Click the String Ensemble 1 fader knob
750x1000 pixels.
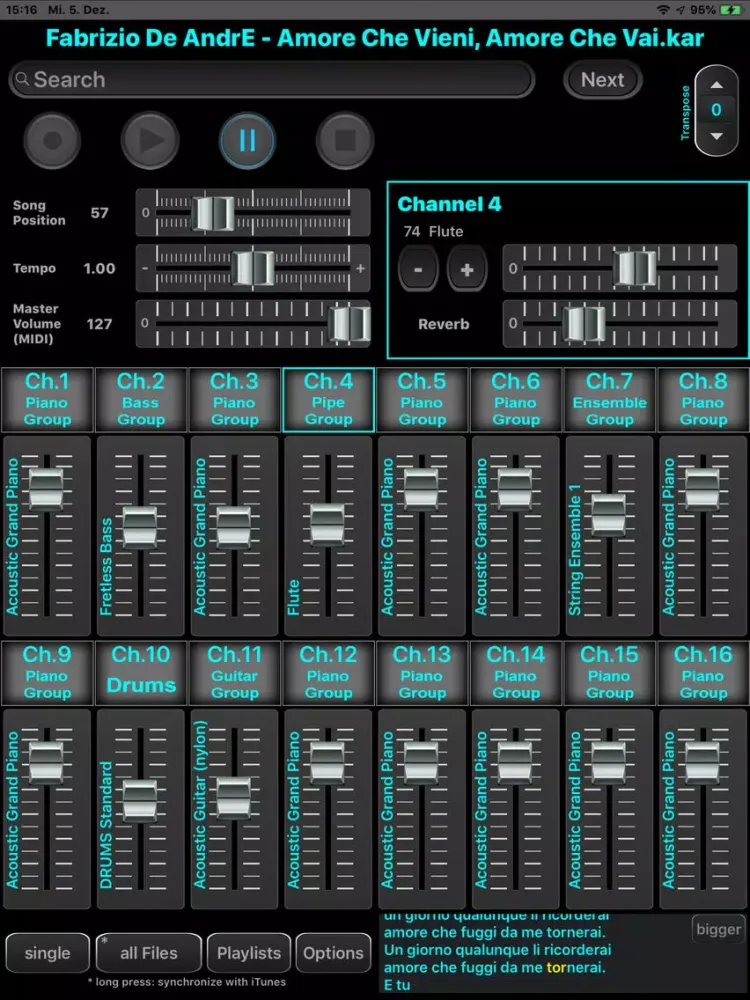pyautogui.click(x=608, y=515)
